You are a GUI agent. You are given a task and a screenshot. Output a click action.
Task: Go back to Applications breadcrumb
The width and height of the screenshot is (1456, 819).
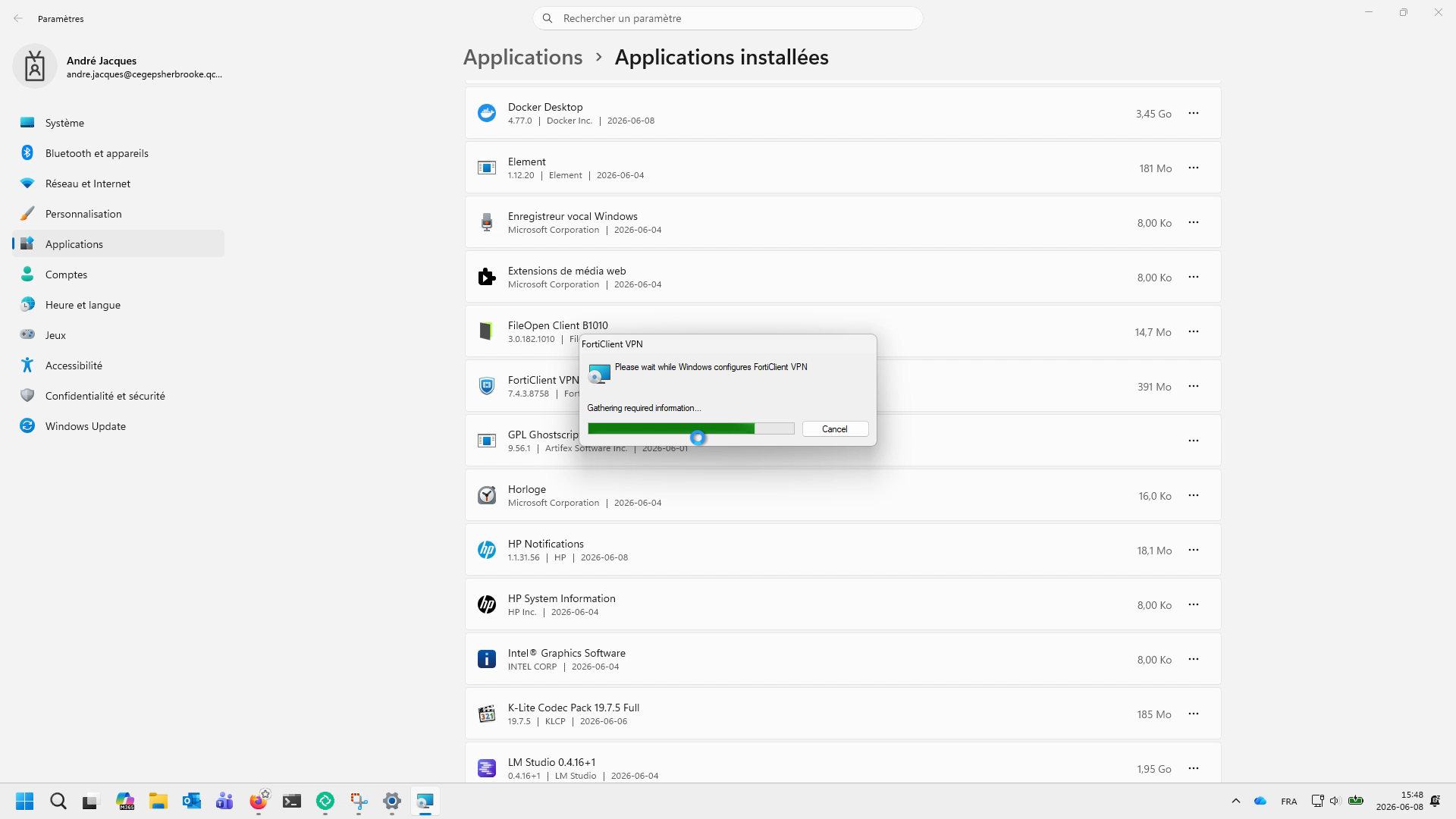pyautogui.click(x=522, y=57)
